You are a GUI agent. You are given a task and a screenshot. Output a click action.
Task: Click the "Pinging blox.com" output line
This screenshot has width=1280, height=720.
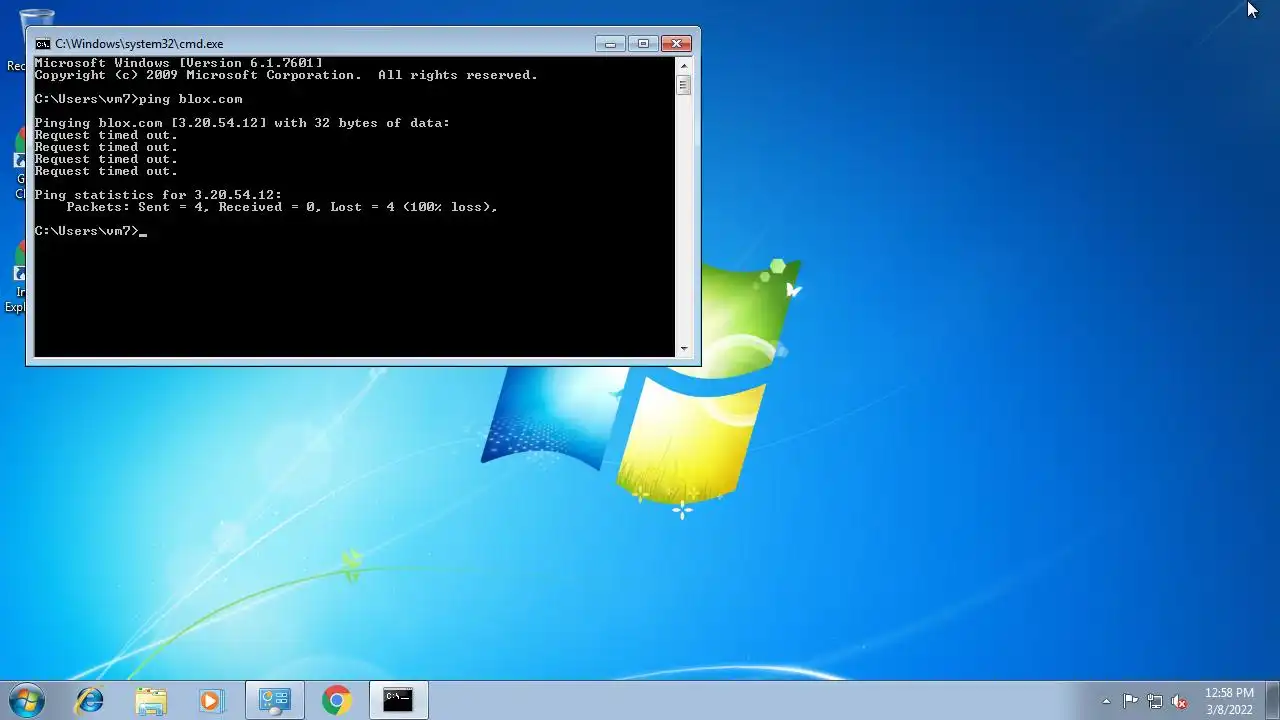pos(242,123)
